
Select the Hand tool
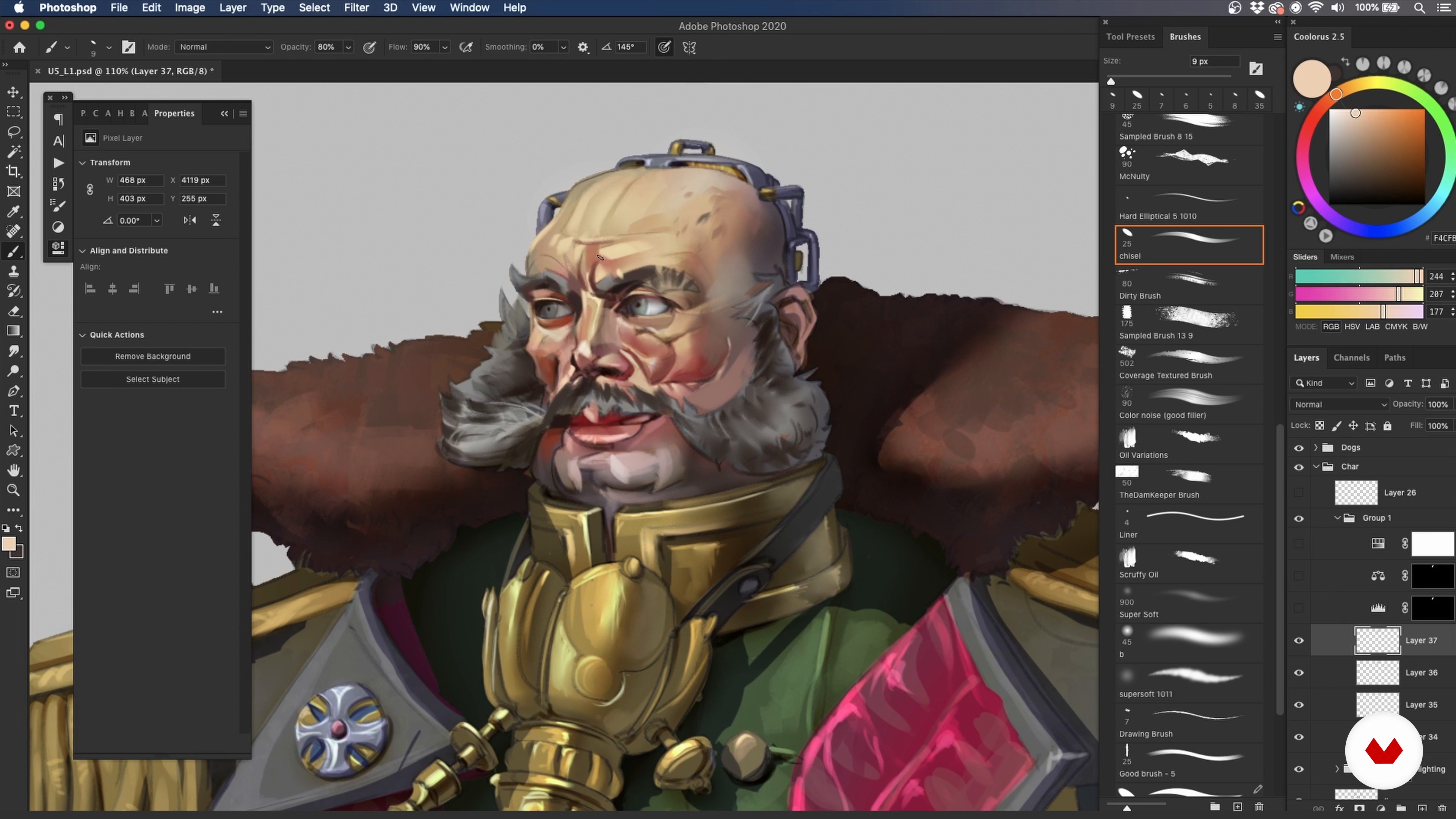(14, 470)
